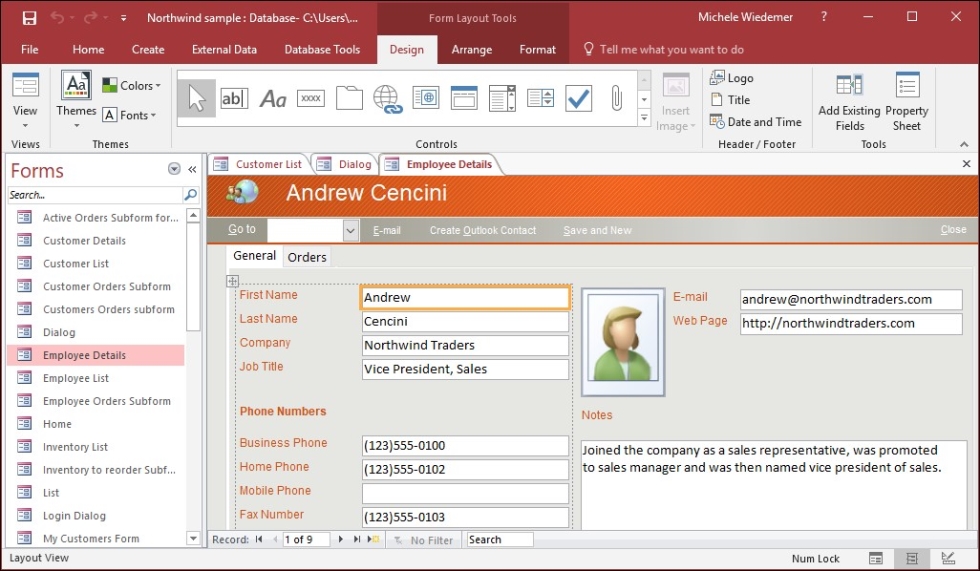Open the Fonts dropdown in Themes group
Viewport: 980px width, 571px height.
129,115
